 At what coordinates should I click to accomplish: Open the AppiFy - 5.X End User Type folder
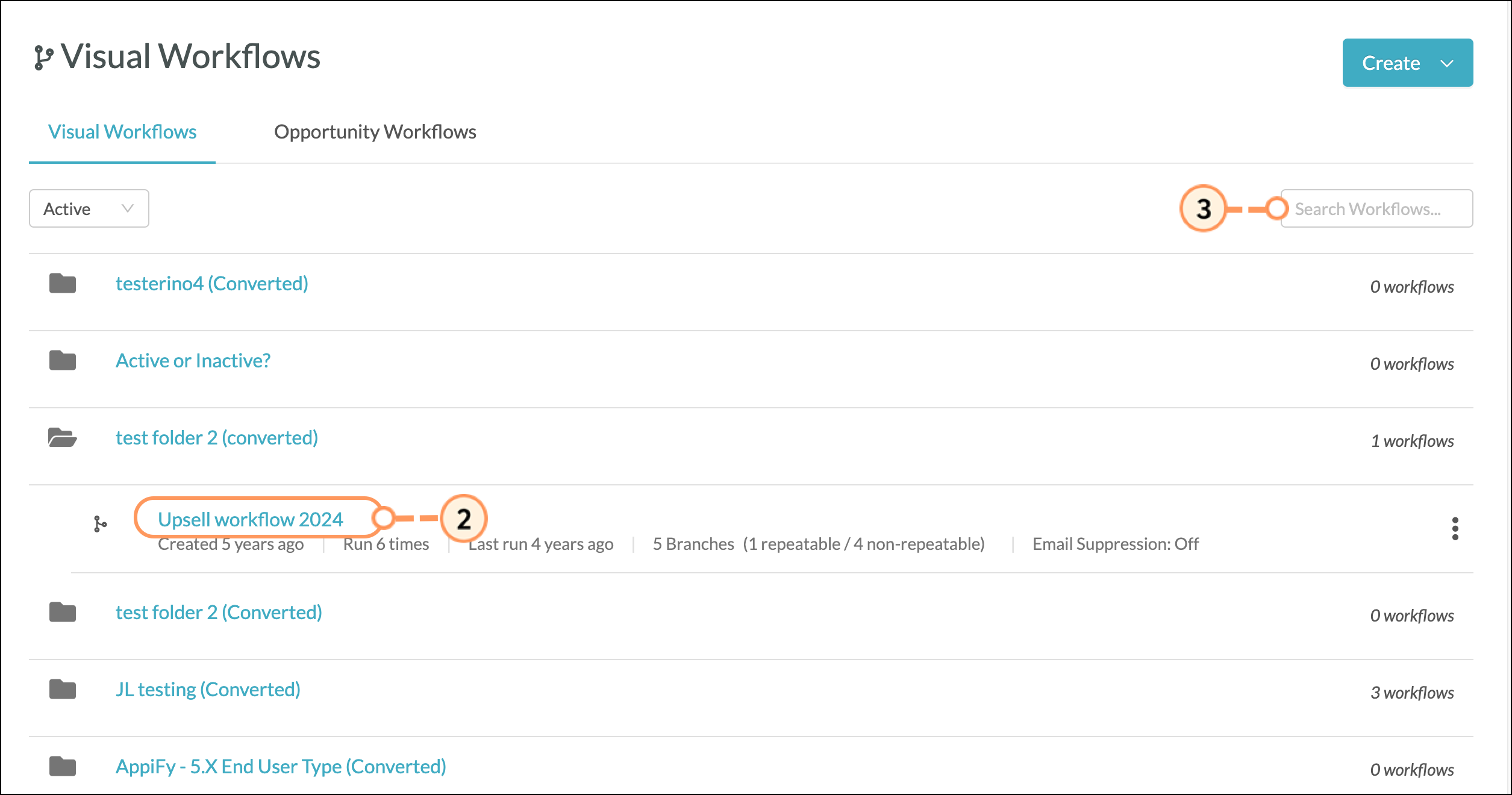coord(281,766)
